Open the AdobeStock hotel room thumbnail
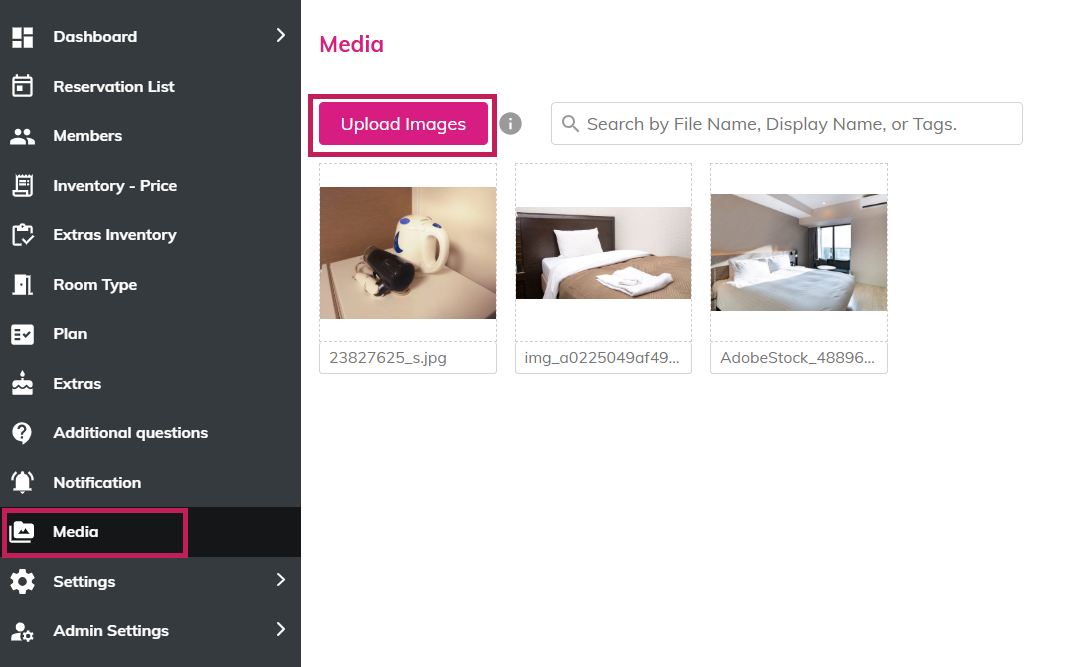Screen dimensions: 1071x667 coord(798,253)
